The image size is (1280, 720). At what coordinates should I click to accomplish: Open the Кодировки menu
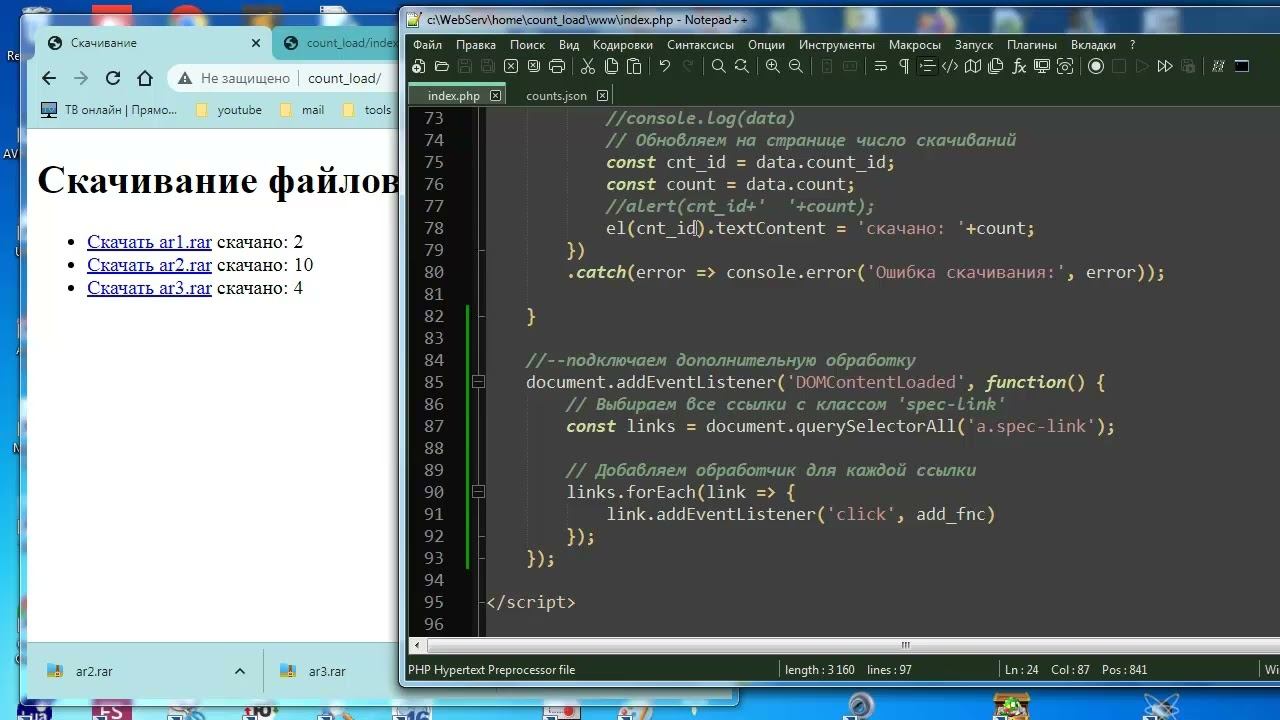(622, 44)
